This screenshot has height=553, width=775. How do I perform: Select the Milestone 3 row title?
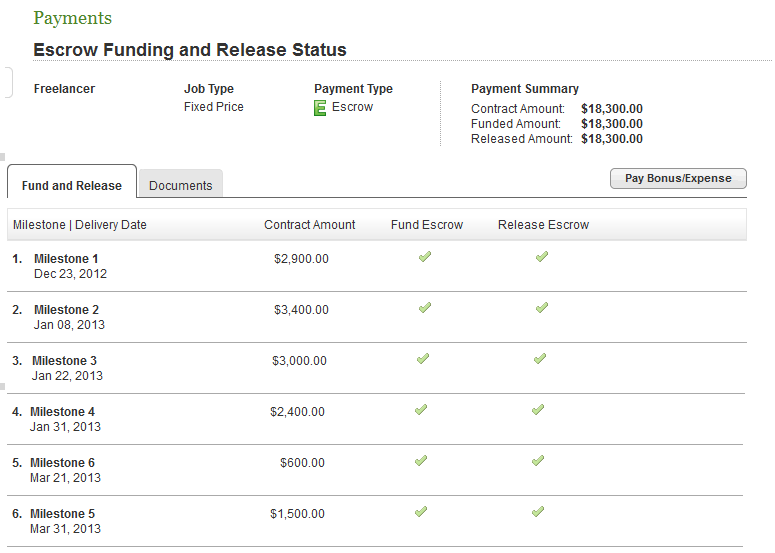coord(64,361)
